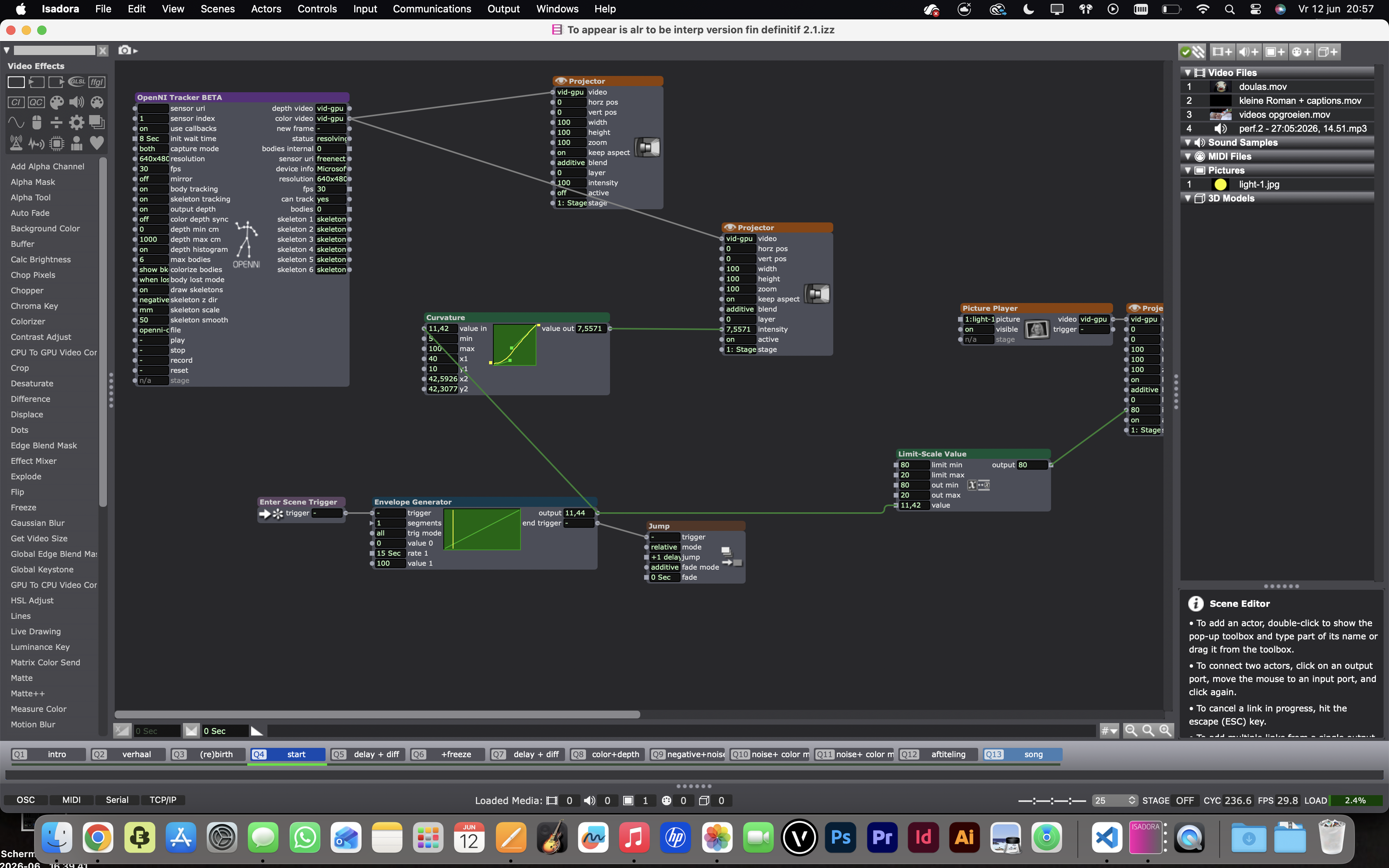Image resolution: width=1389 pixels, height=868 pixels.
Task: Toggle OpenNI Tracker mirror value off
Action: [x=153, y=179]
